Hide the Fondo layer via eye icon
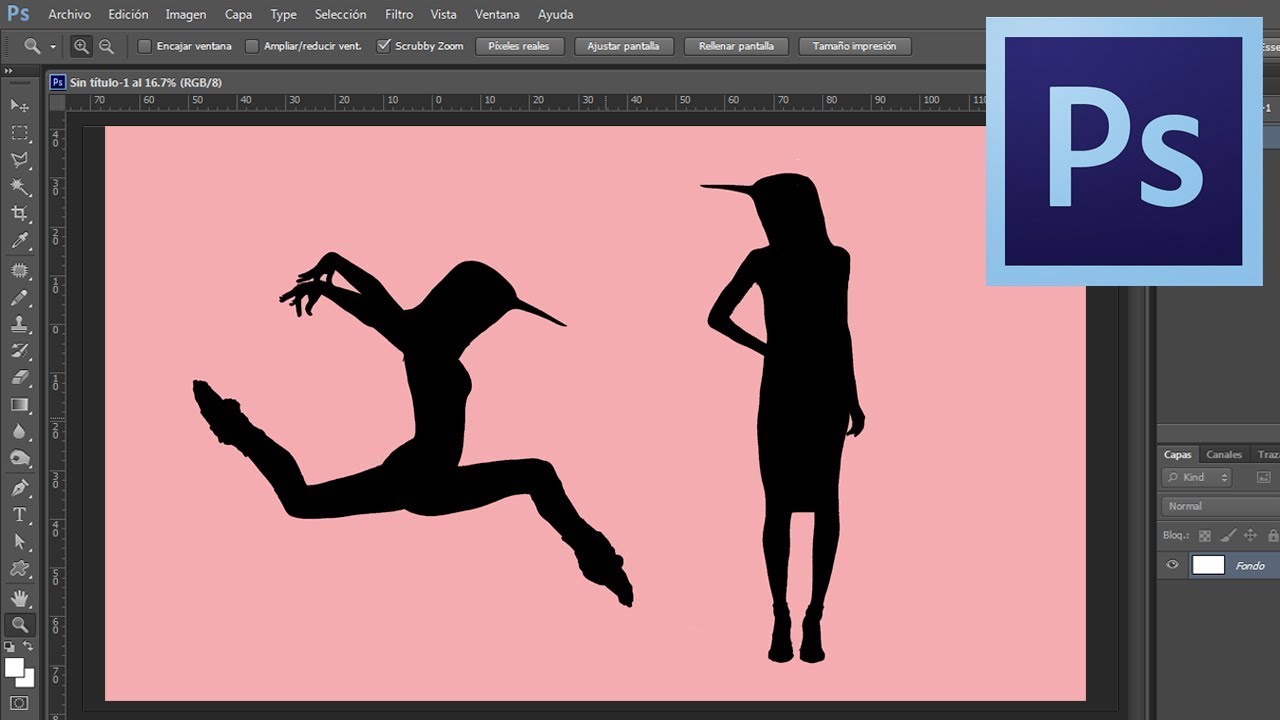The height and width of the screenshot is (720, 1280). pos(1172,565)
